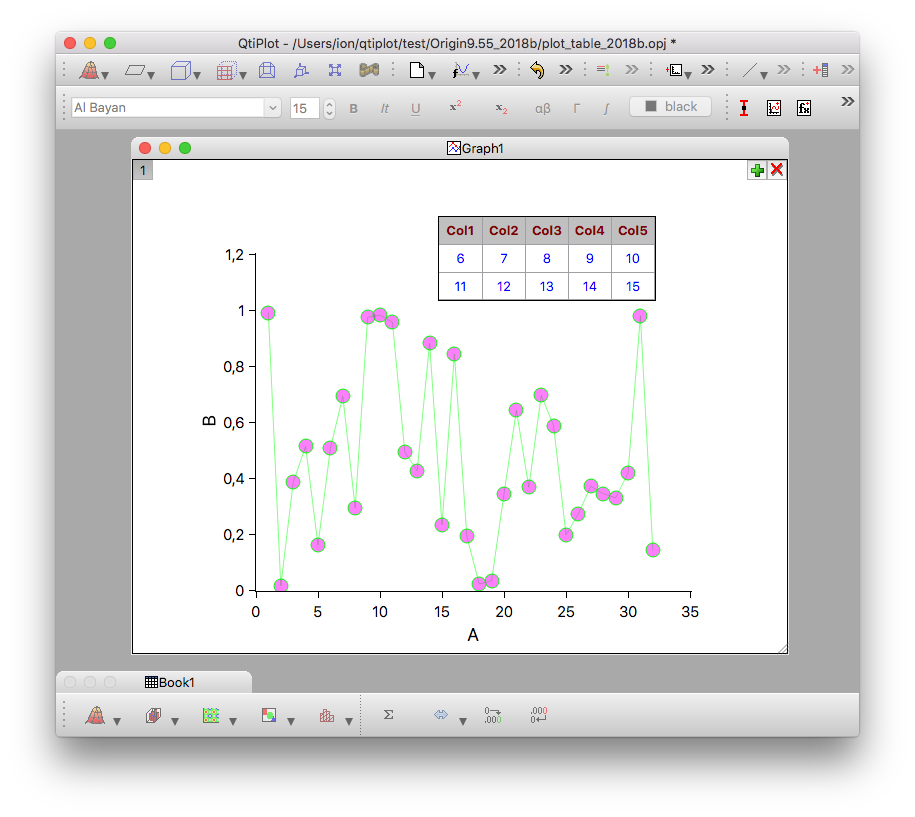Screen dimensions: 915x817
Task: Click the Sigma statistics icon
Action: click(x=389, y=715)
